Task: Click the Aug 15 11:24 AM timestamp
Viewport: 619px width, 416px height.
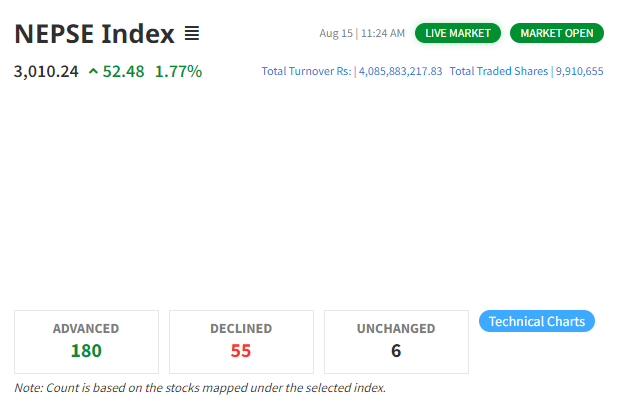Action: pyautogui.click(x=362, y=34)
